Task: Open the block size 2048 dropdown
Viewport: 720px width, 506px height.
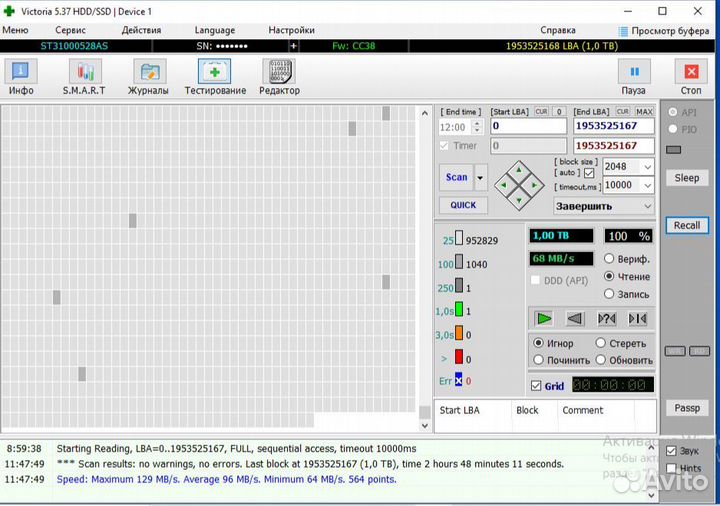Action: click(x=647, y=167)
